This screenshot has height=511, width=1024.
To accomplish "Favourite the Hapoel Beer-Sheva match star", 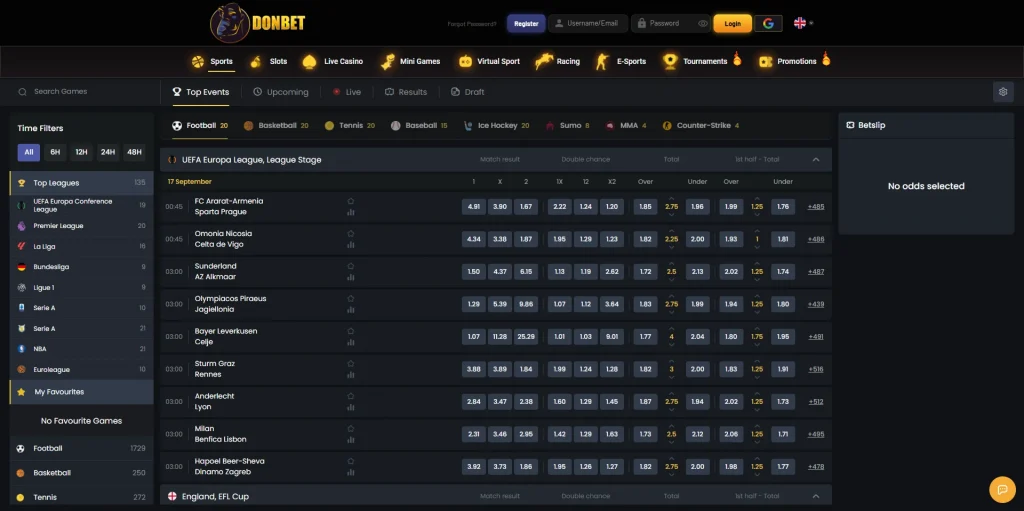I will click(351, 461).
